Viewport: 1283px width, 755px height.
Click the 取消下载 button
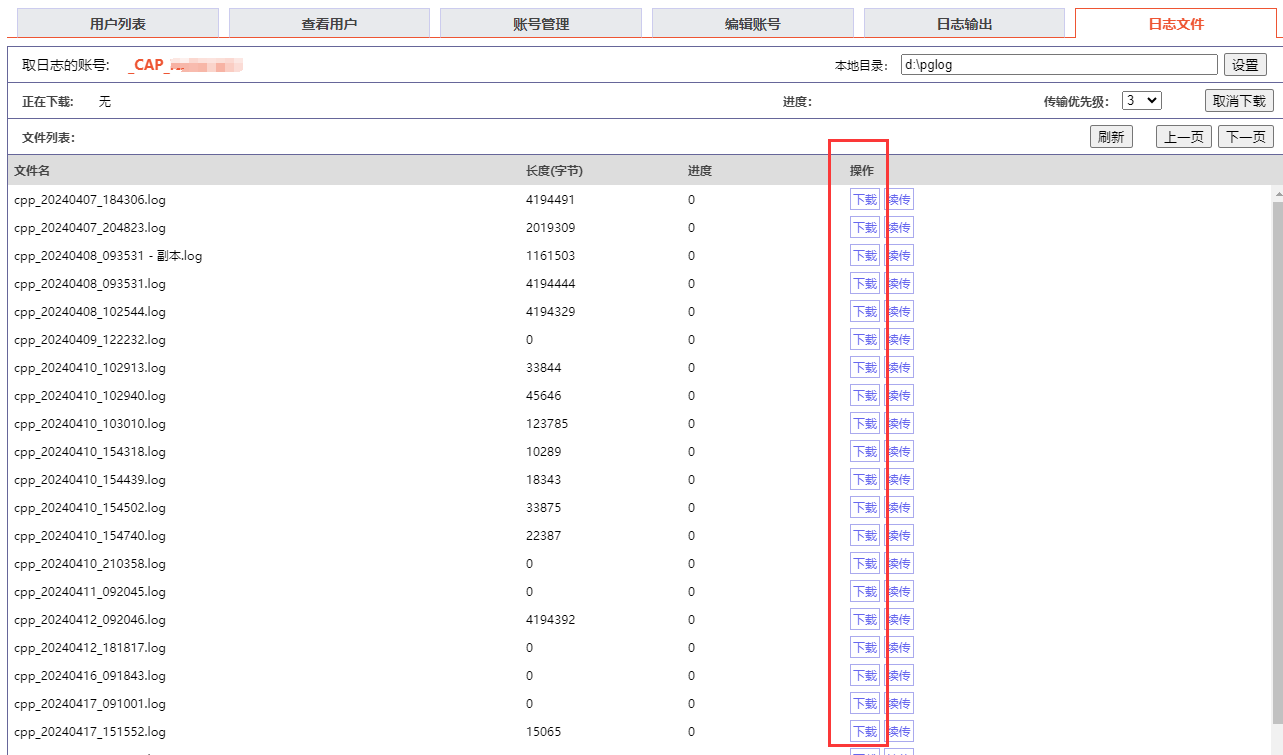click(x=1239, y=101)
